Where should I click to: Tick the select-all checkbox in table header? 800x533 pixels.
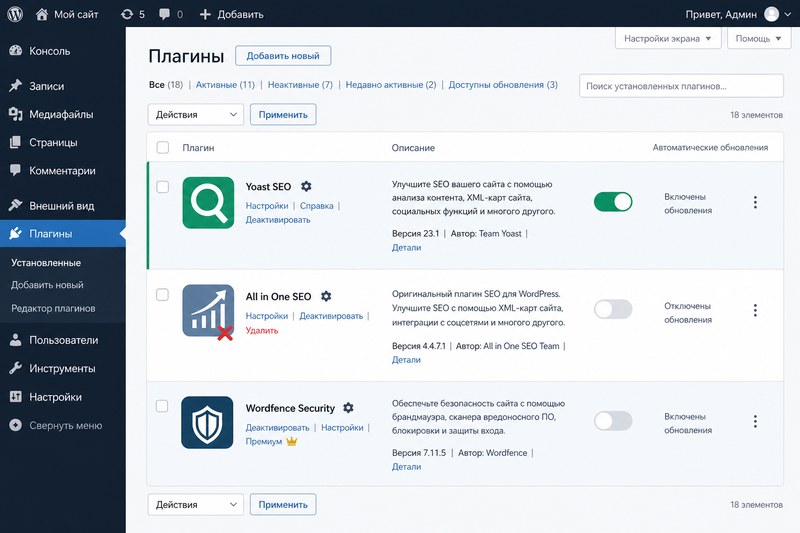163,147
